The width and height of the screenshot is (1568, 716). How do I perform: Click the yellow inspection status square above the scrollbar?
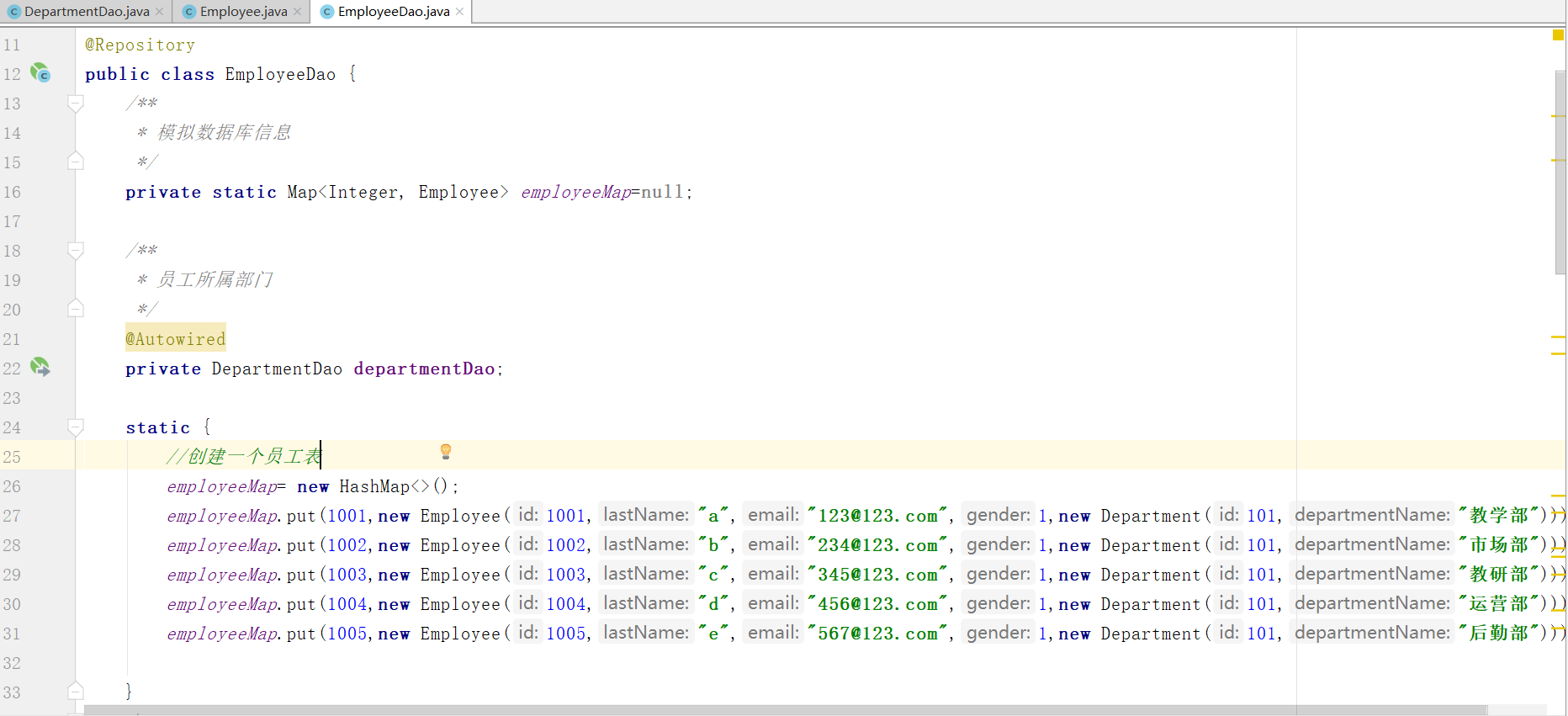(1558, 34)
